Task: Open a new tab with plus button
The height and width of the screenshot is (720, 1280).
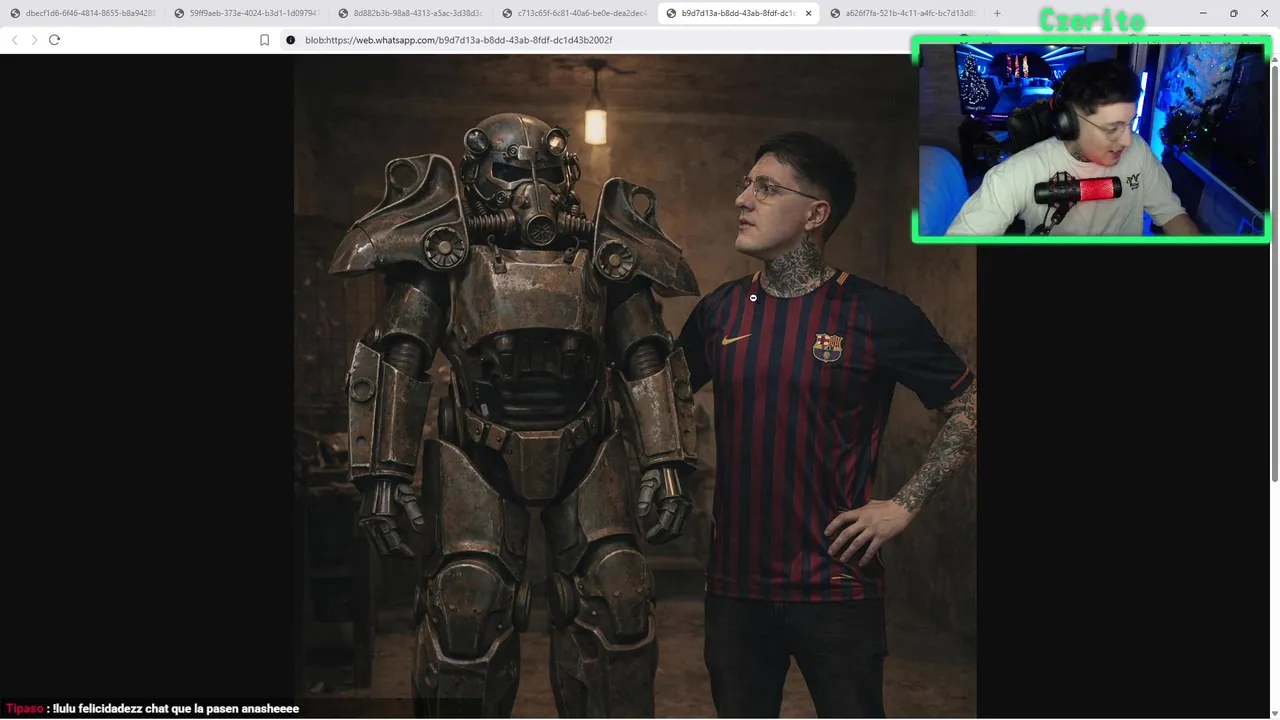Action: coord(996,13)
